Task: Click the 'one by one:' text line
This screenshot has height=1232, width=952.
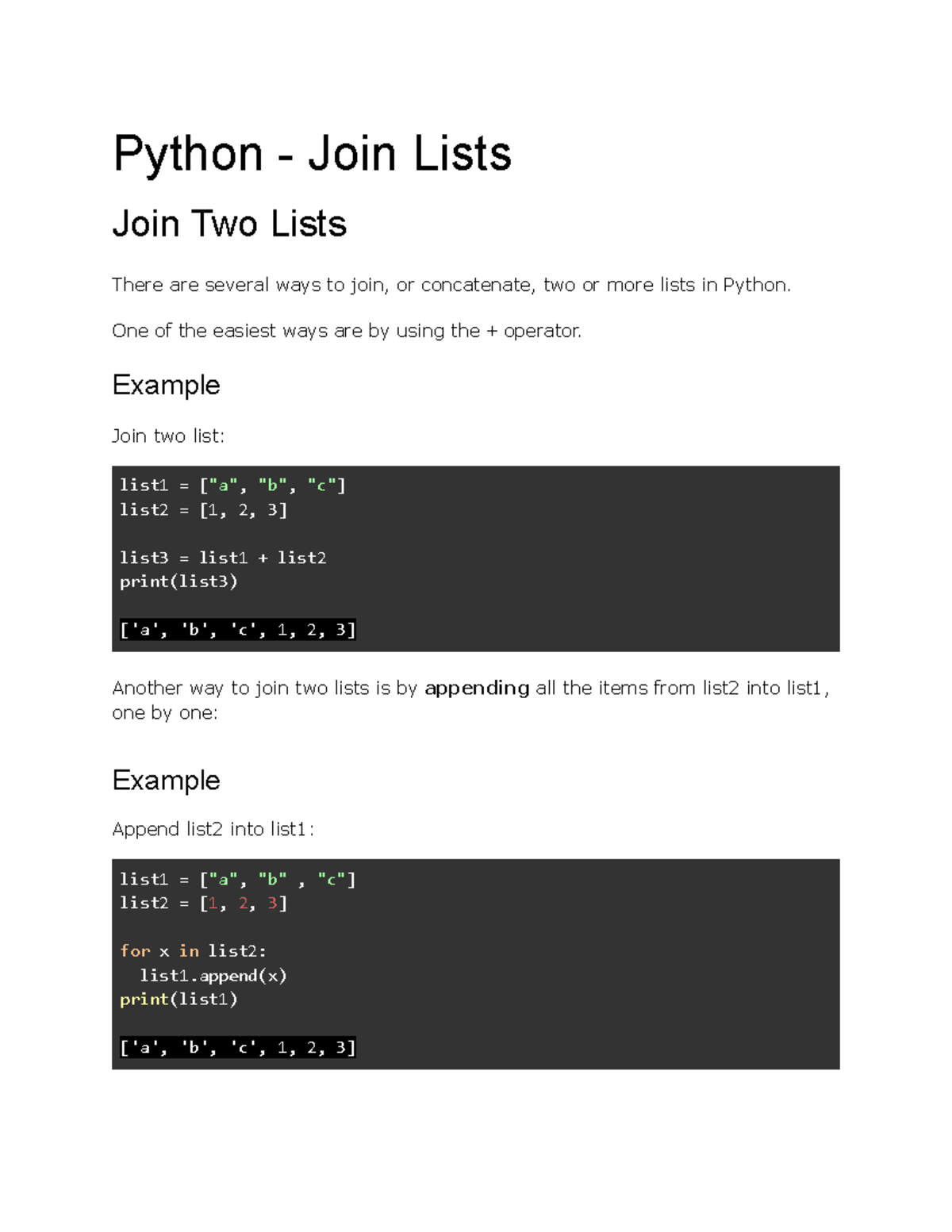Action: pyautogui.click(x=165, y=713)
